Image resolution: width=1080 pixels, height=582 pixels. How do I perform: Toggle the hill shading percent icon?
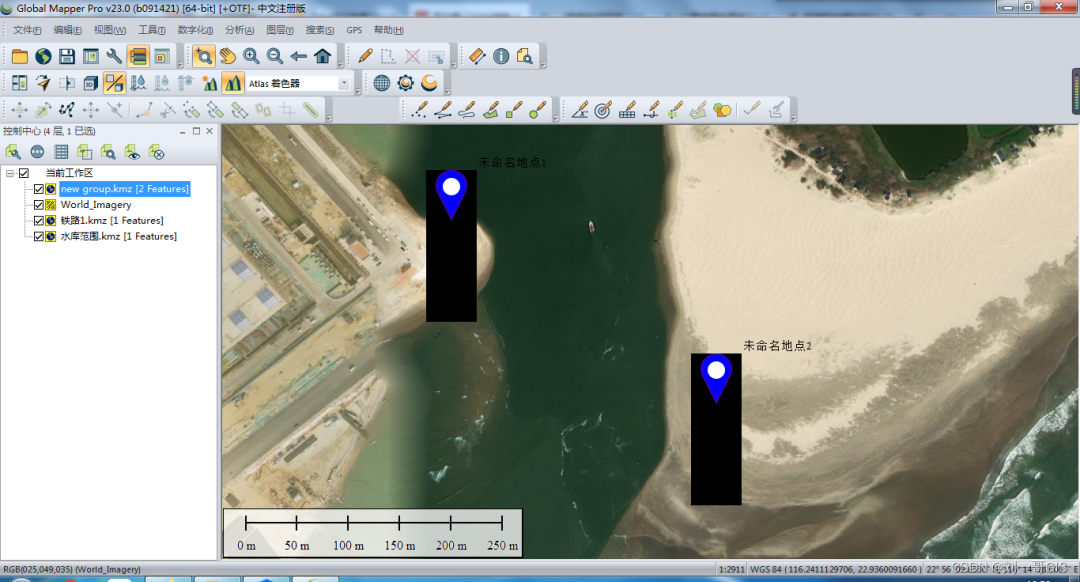point(114,83)
